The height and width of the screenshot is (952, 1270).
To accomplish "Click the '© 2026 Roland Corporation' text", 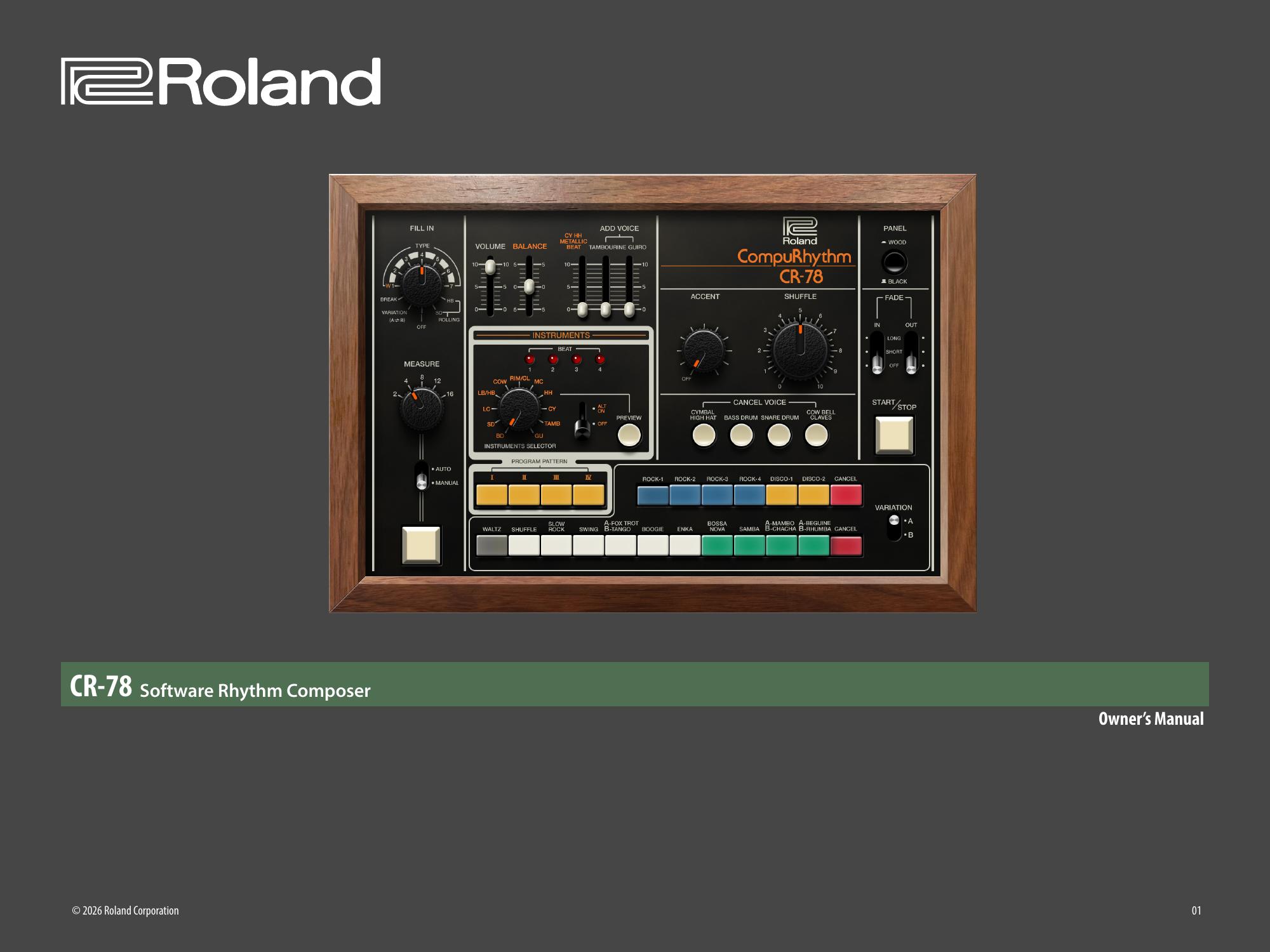I will (x=125, y=911).
